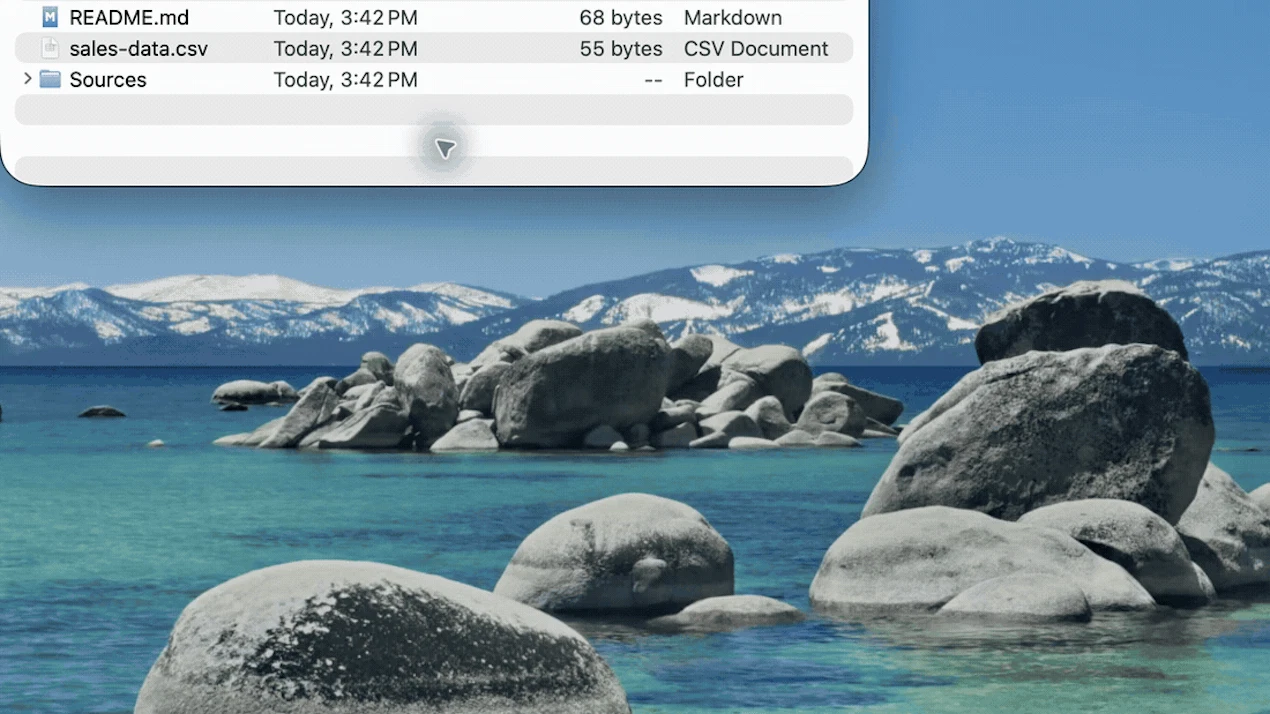Select the sales-data.csv file name
Screen dimensions: 1270x714
139,49
